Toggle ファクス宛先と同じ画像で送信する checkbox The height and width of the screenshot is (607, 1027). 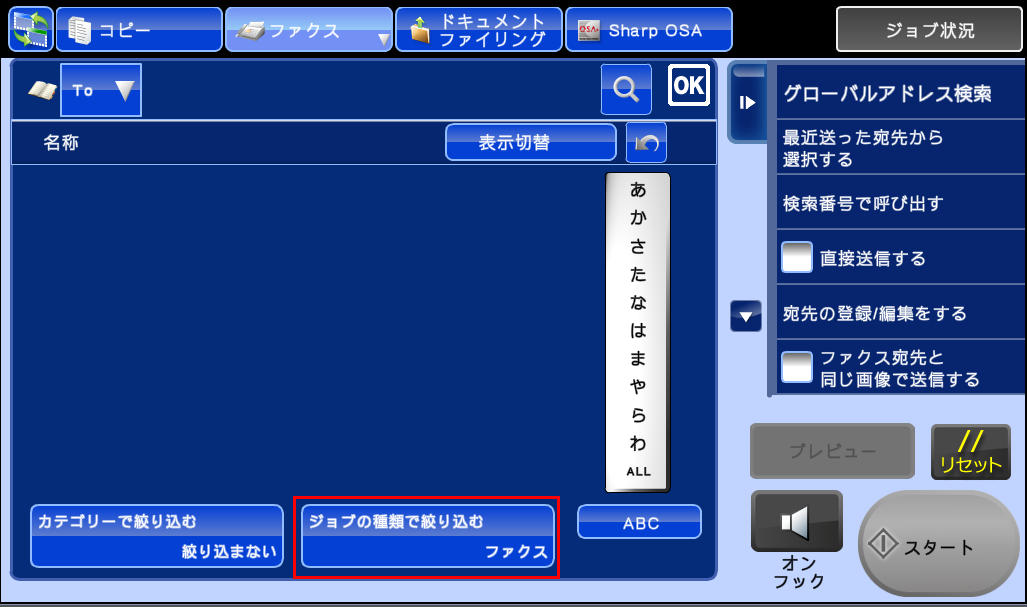(x=796, y=367)
